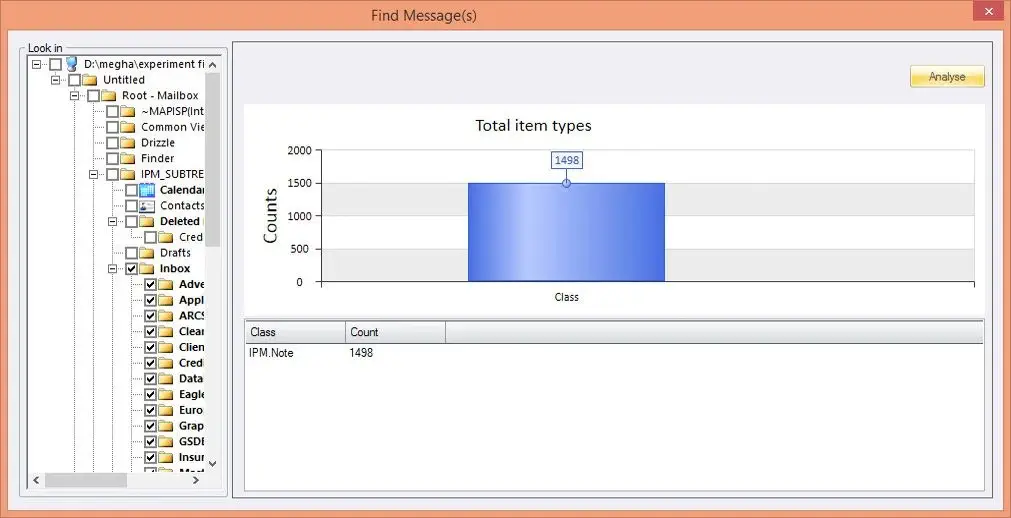This screenshot has width=1011, height=518.
Task: Collapse the IPM_SUBTREE node
Action: [x=94, y=174]
